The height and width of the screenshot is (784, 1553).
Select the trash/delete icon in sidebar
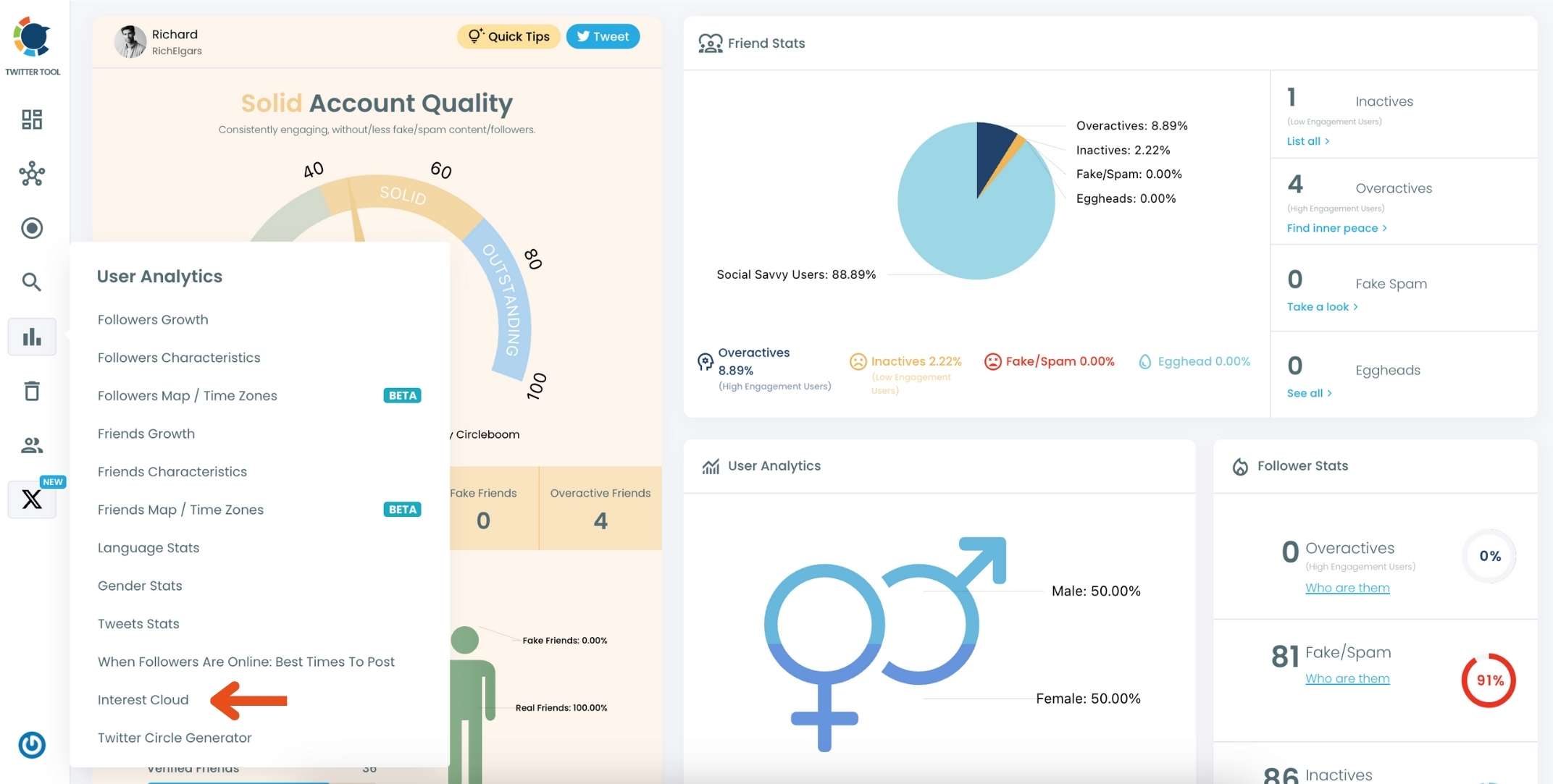pyautogui.click(x=31, y=390)
